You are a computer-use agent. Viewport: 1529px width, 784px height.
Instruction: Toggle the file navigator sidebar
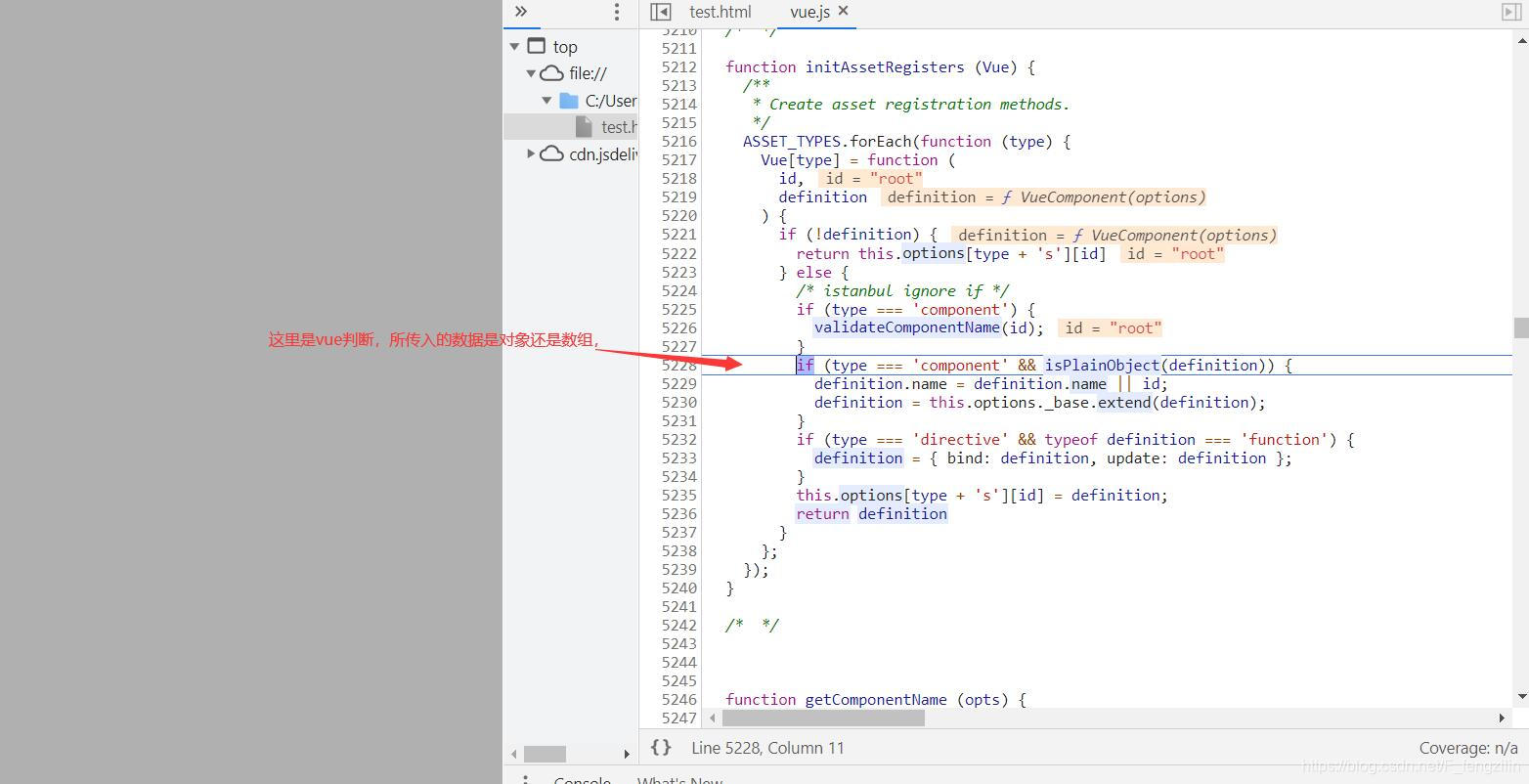[x=661, y=12]
